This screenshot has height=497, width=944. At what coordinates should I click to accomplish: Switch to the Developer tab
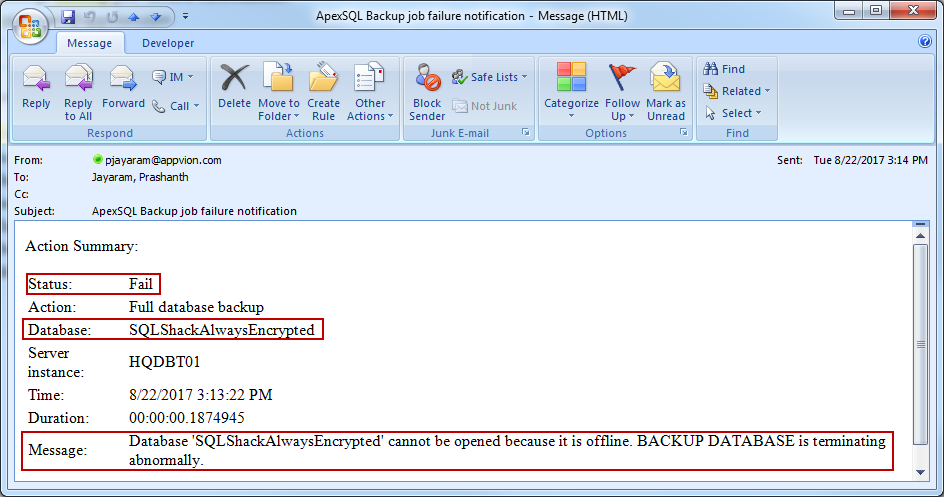[168, 43]
